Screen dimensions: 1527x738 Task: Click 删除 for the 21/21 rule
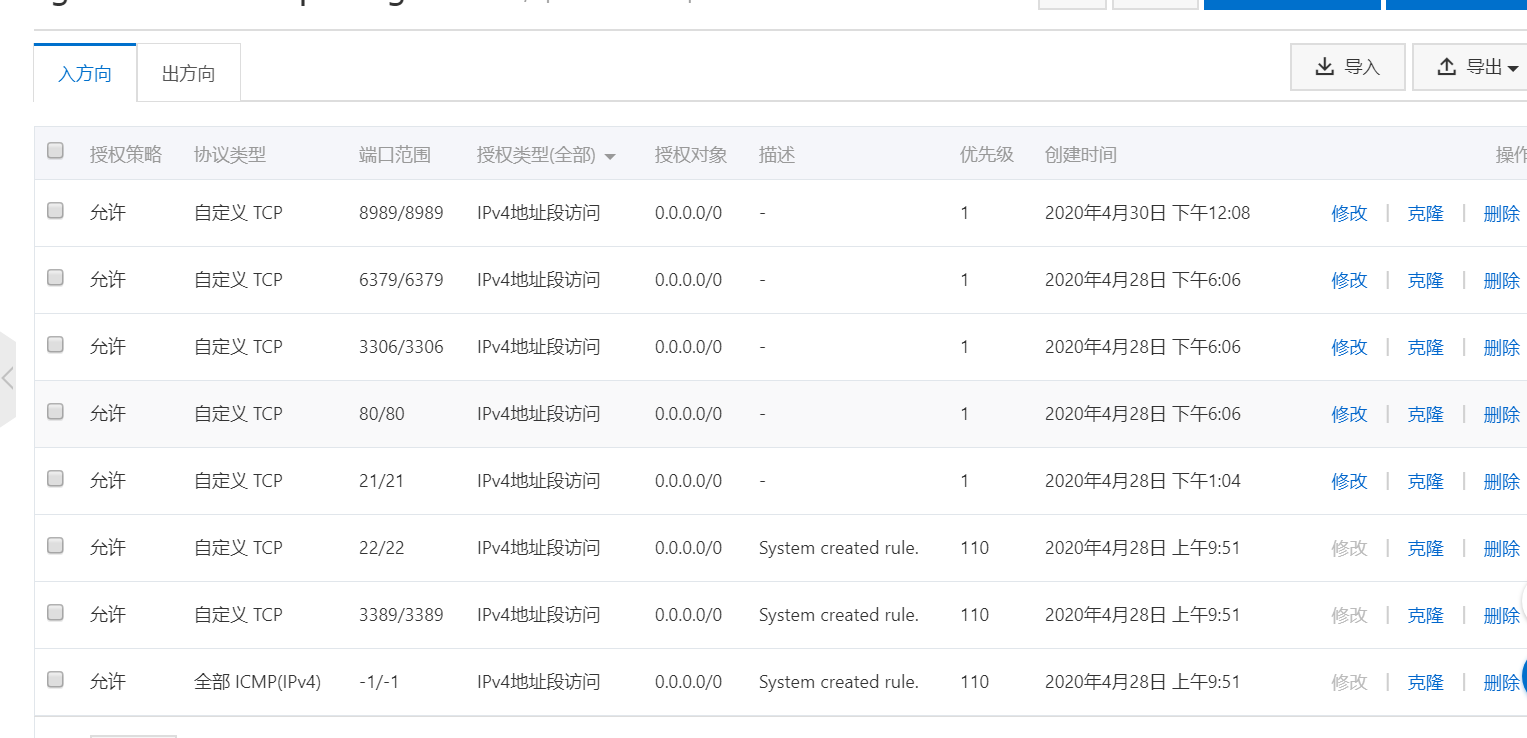tap(1501, 481)
